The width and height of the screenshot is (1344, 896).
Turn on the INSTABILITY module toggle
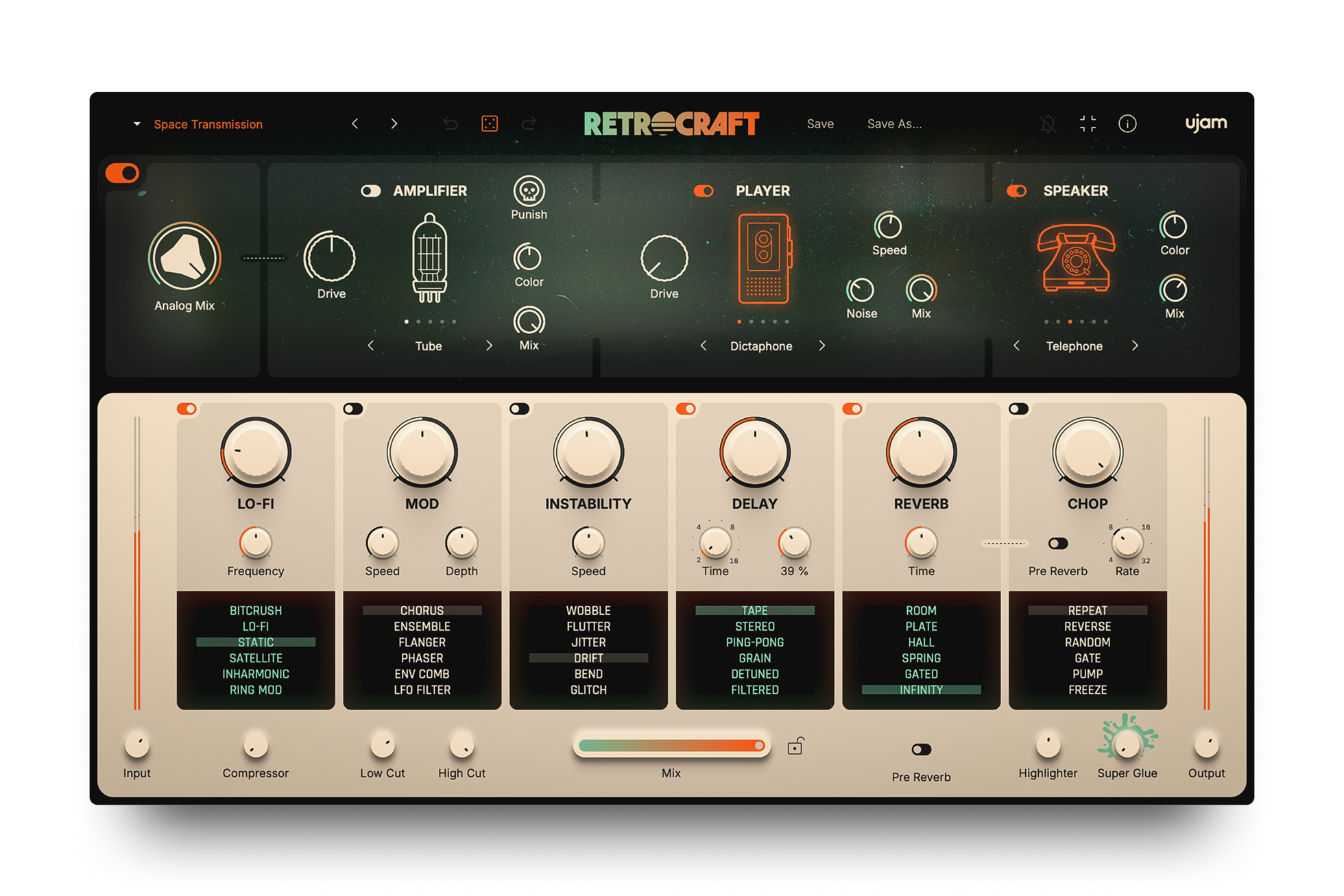pos(520,409)
